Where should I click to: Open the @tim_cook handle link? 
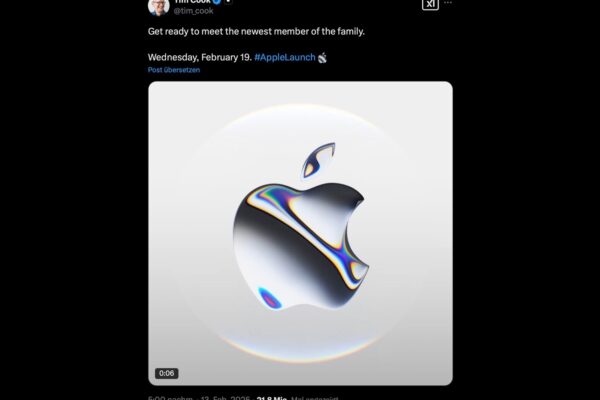click(193, 11)
